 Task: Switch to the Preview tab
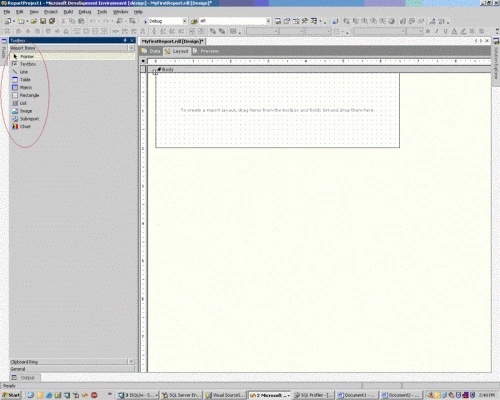(206, 51)
